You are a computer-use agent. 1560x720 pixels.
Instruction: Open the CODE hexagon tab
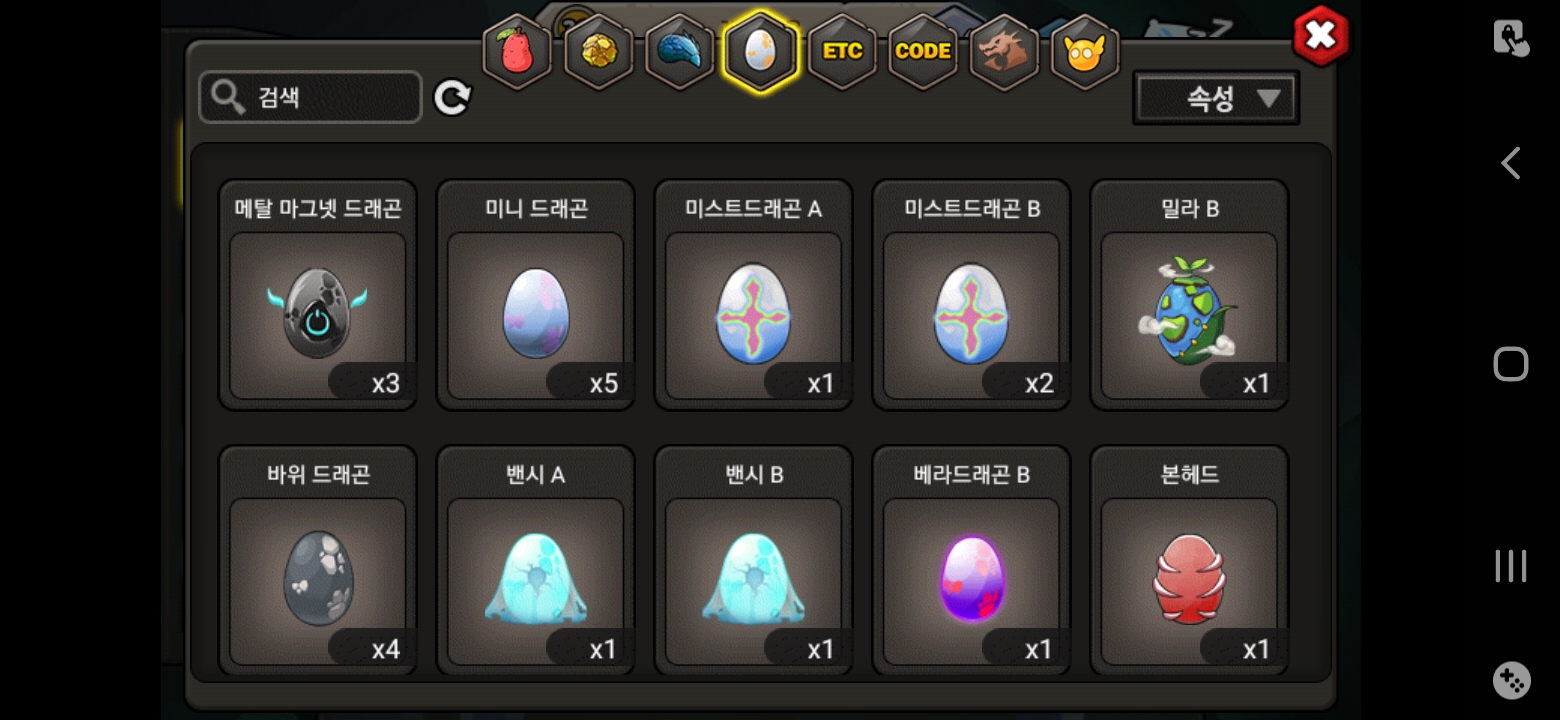tap(923, 51)
